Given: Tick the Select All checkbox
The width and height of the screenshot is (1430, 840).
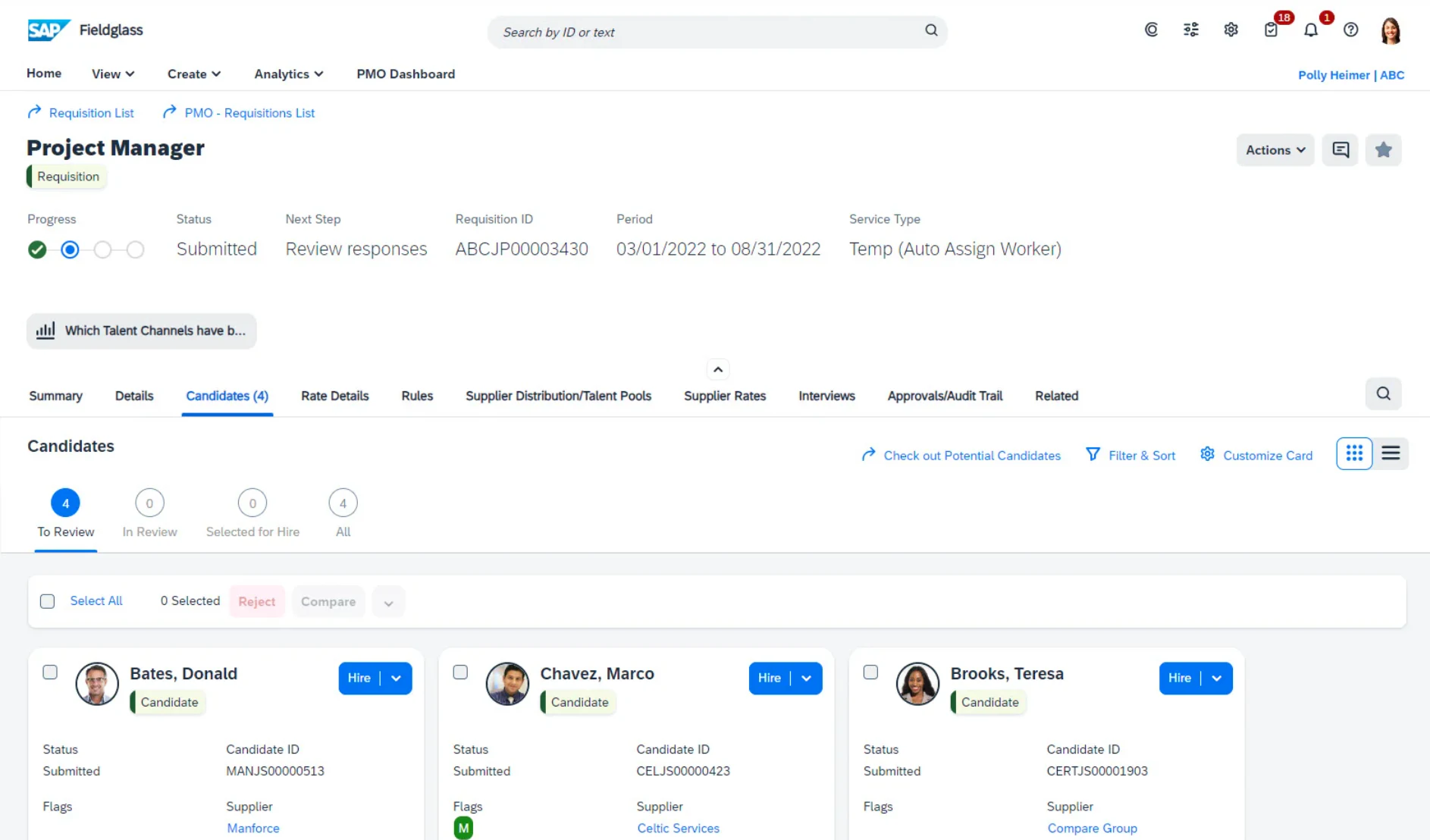Looking at the screenshot, I should 47,601.
